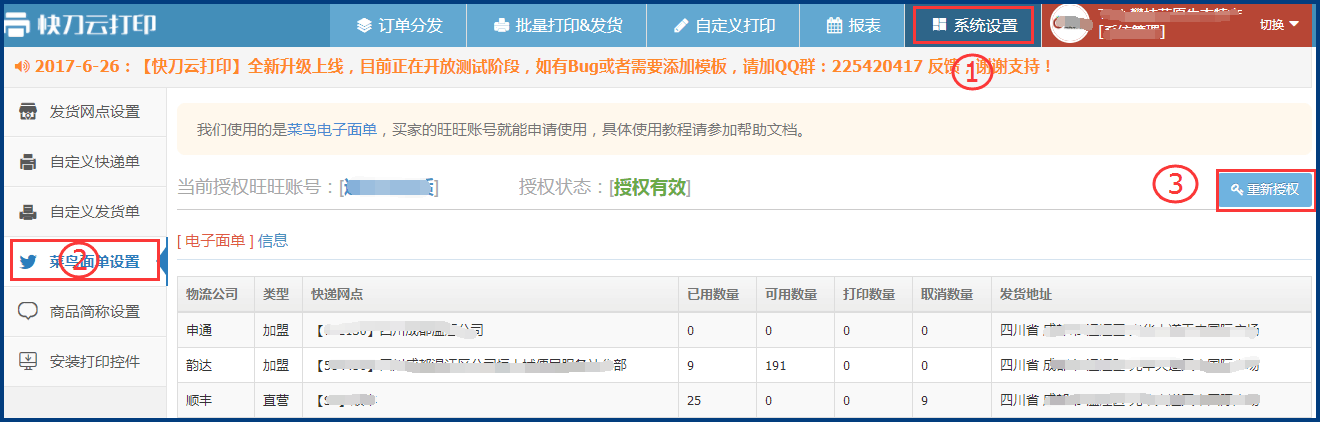Click the user avatar picture

(x=1069, y=25)
